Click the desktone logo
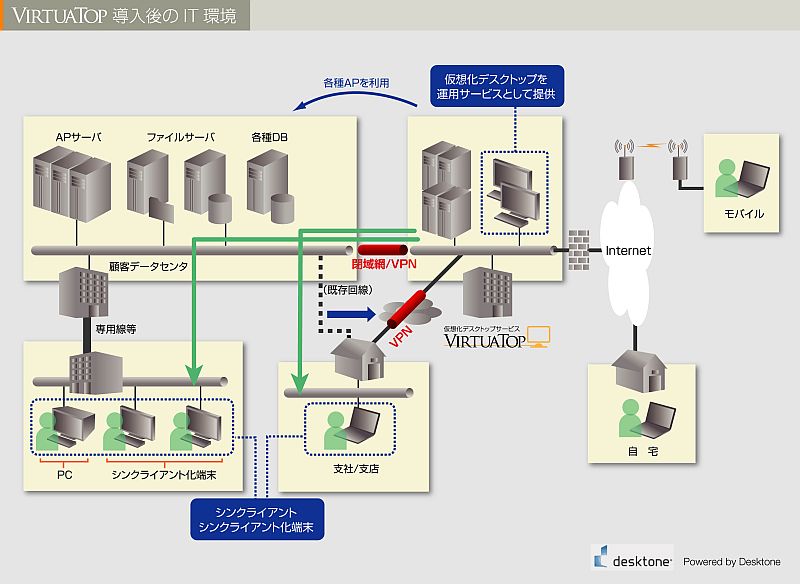800x584 pixels. [632, 557]
